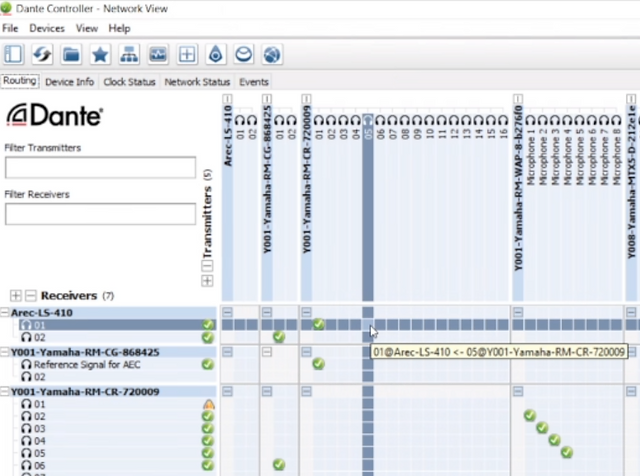
Task: Click the Arec-LS-410 transmitter device name
Action: (228, 136)
